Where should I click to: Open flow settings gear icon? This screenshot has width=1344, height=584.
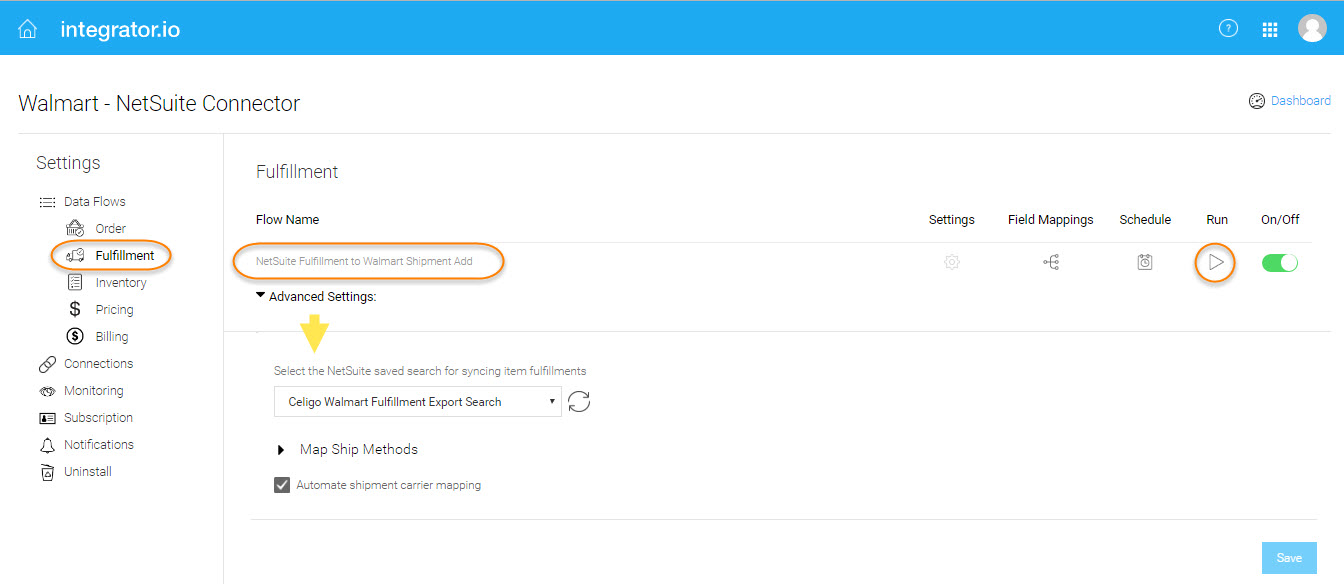[x=952, y=262]
